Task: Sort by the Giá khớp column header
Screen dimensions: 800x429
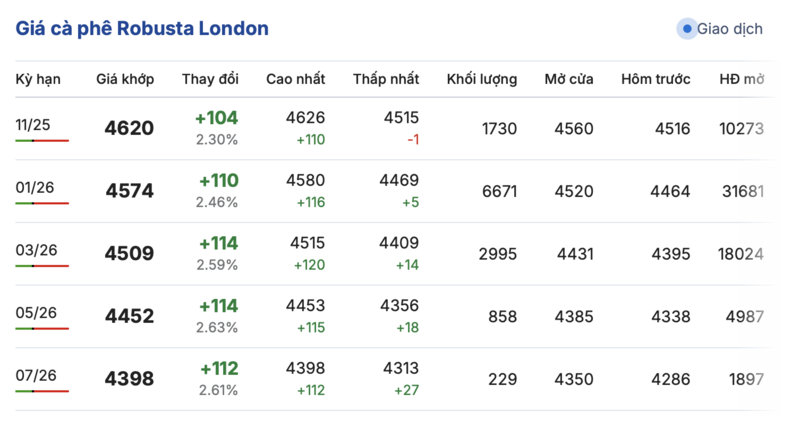Action: click(x=125, y=79)
